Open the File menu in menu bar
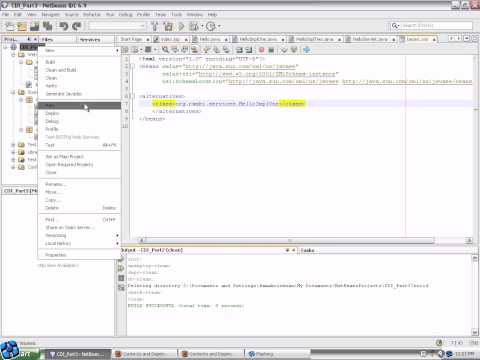The image size is (480, 360). (6, 14)
